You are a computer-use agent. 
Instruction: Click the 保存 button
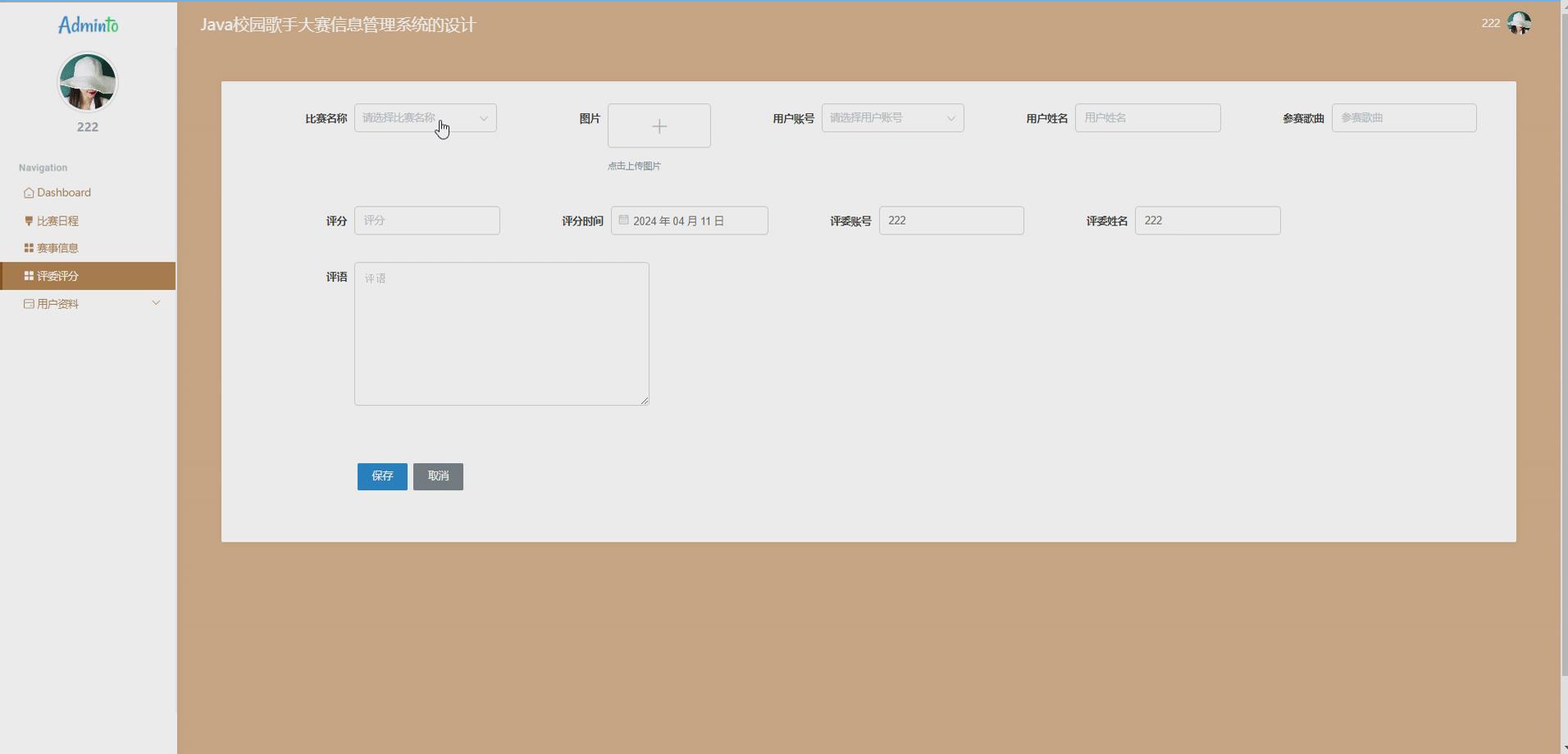[382, 477]
